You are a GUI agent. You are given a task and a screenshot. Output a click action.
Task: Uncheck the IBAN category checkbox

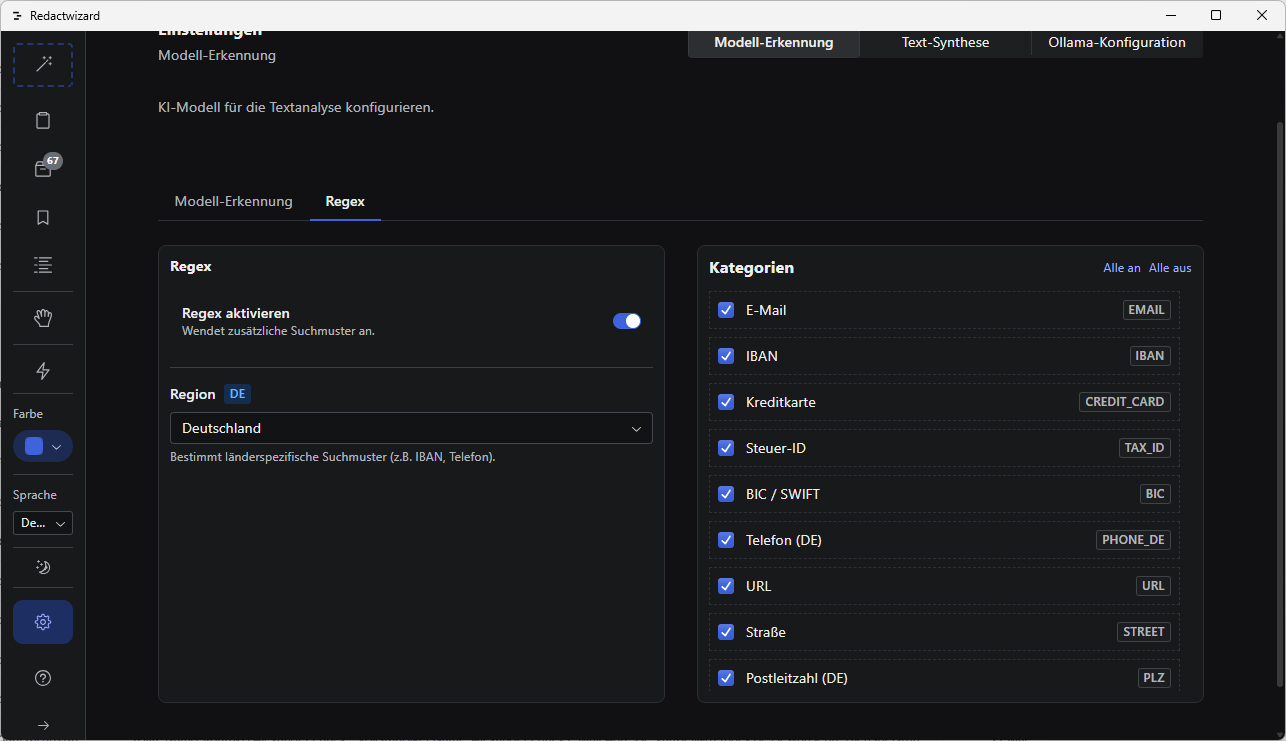coord(726,356)
